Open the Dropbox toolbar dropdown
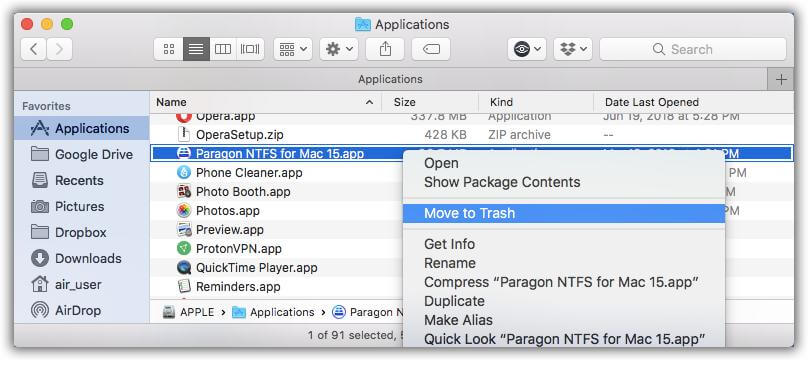 (x=573, y=49)
